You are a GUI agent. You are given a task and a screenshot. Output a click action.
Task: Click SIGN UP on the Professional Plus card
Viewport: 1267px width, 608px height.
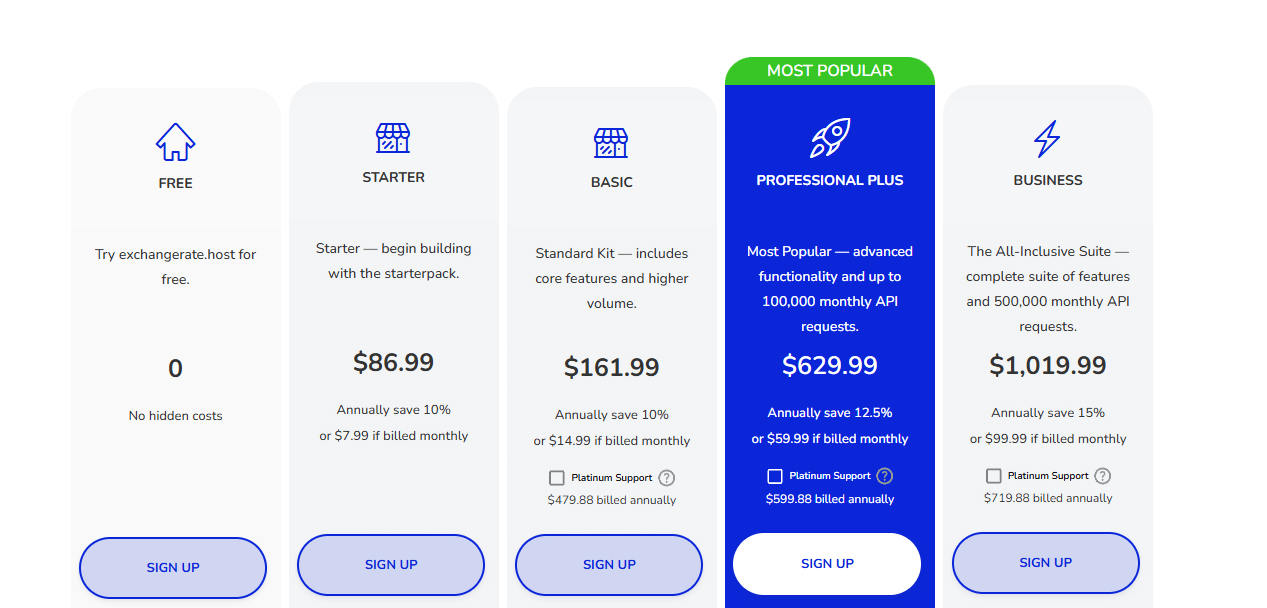826,563
